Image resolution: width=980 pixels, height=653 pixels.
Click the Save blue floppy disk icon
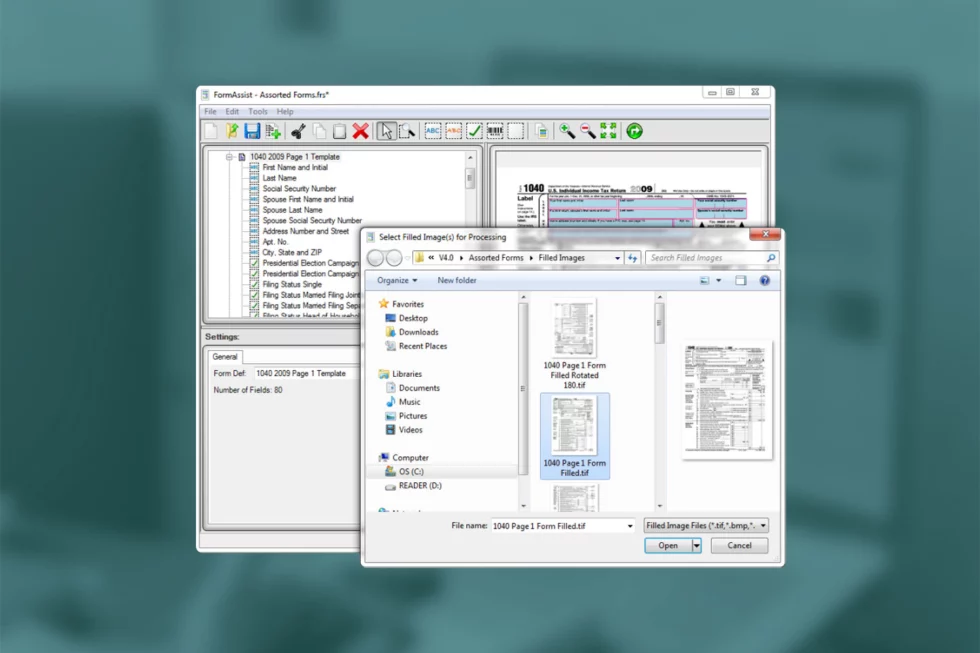(x=252, y=131)
